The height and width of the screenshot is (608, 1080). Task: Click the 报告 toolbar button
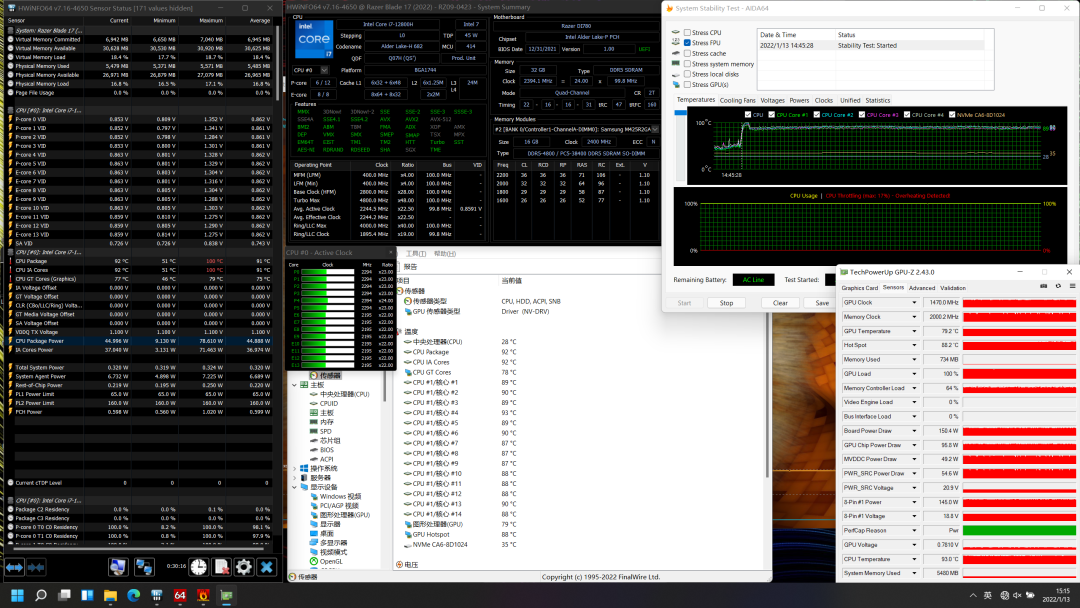click(x=411, y=267)
